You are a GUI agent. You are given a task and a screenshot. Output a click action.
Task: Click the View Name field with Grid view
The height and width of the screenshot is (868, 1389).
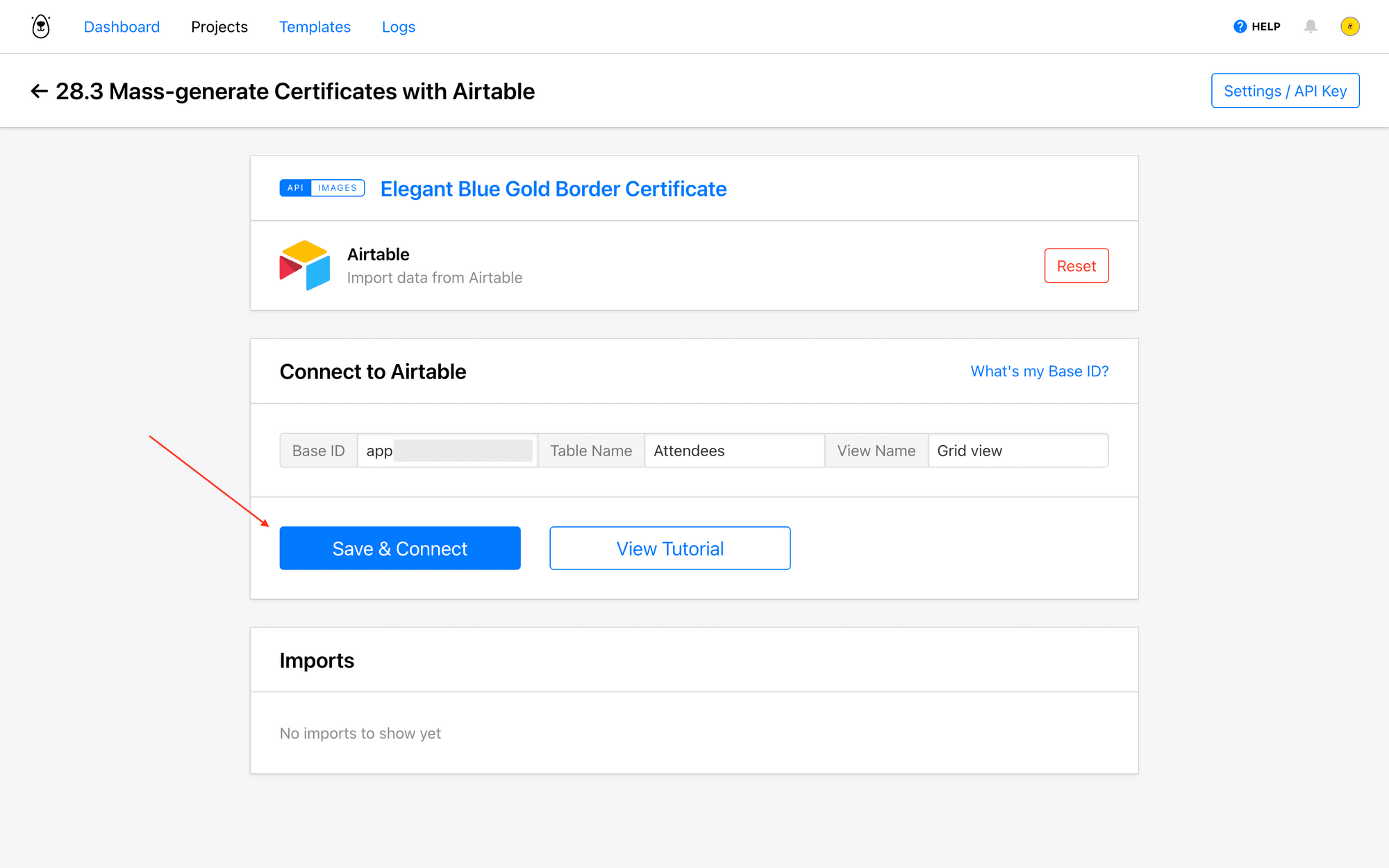click(1018, 451)
